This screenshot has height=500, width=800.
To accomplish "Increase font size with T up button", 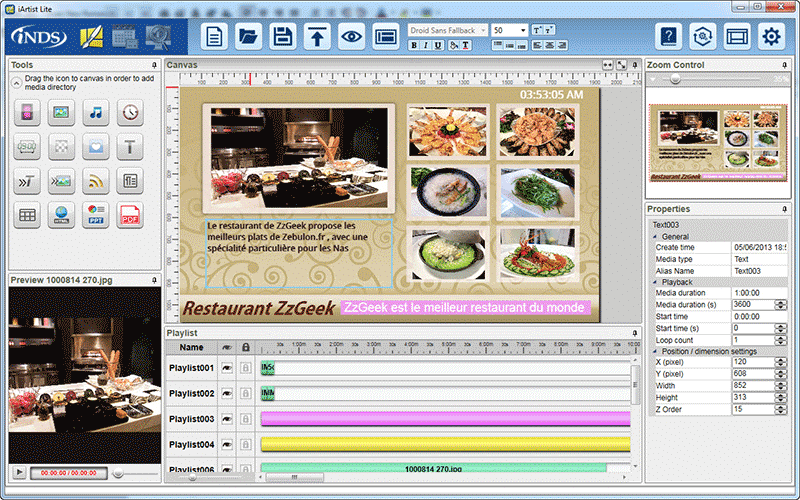I will [x=537, y=30].
